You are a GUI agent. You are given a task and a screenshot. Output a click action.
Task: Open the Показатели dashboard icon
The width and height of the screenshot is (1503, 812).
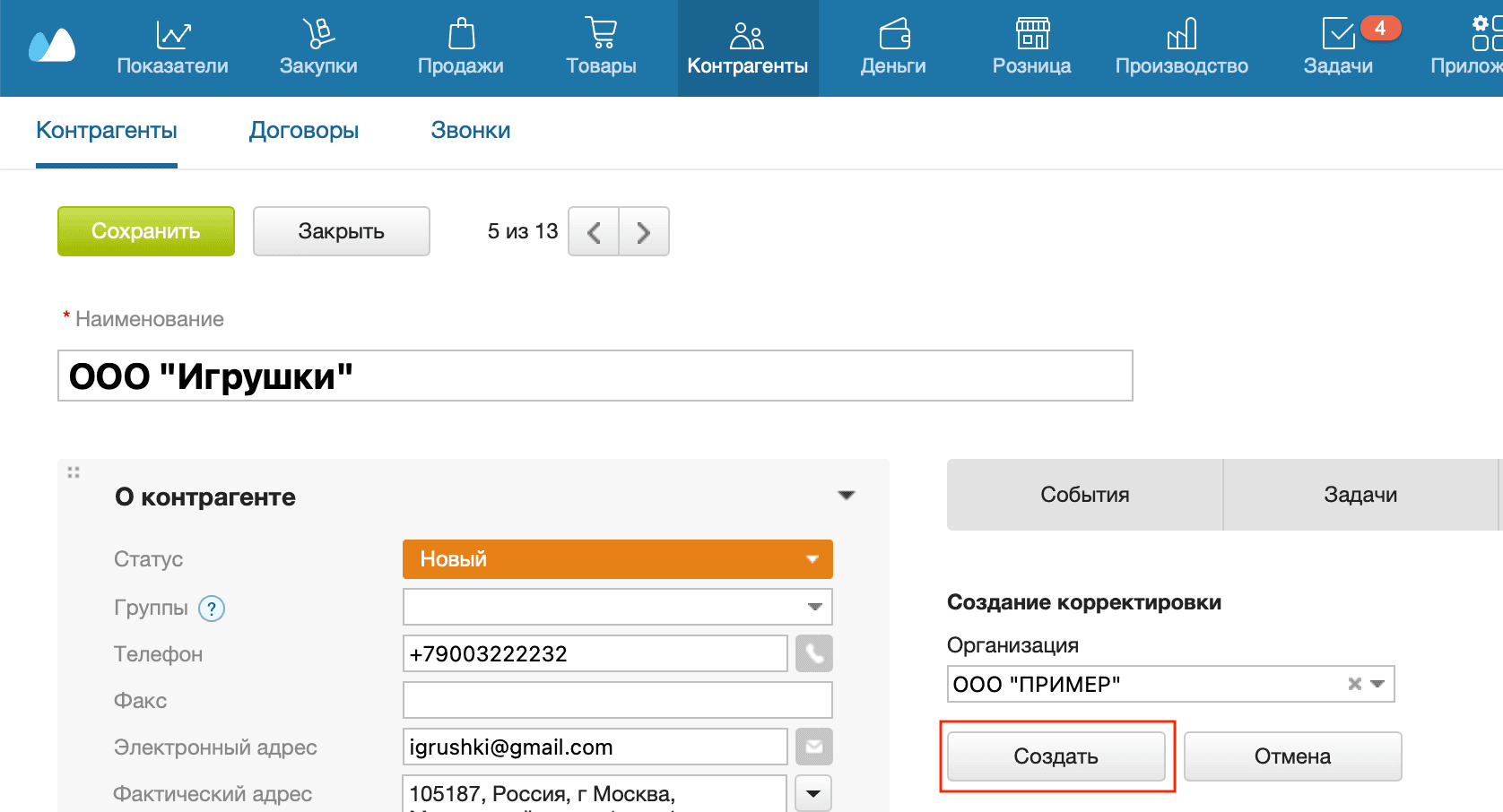coord(172,48)
